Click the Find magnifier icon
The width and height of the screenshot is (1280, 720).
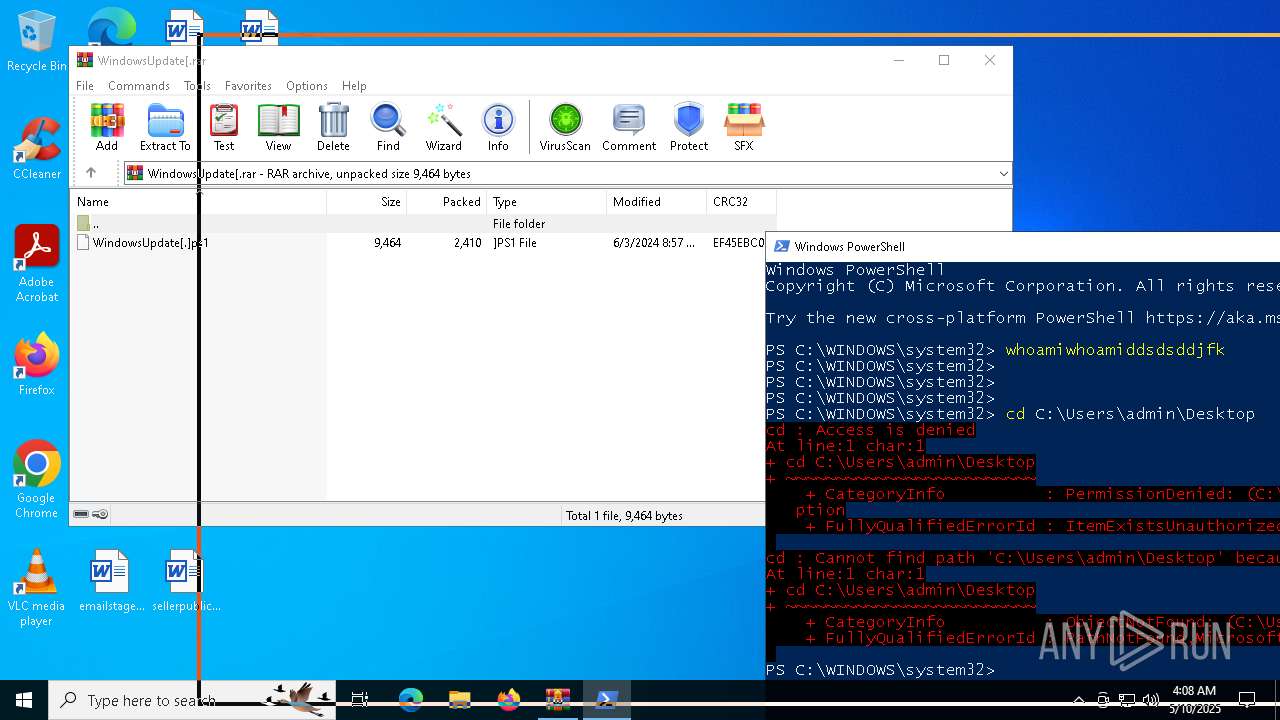click(x=388, y=127)
